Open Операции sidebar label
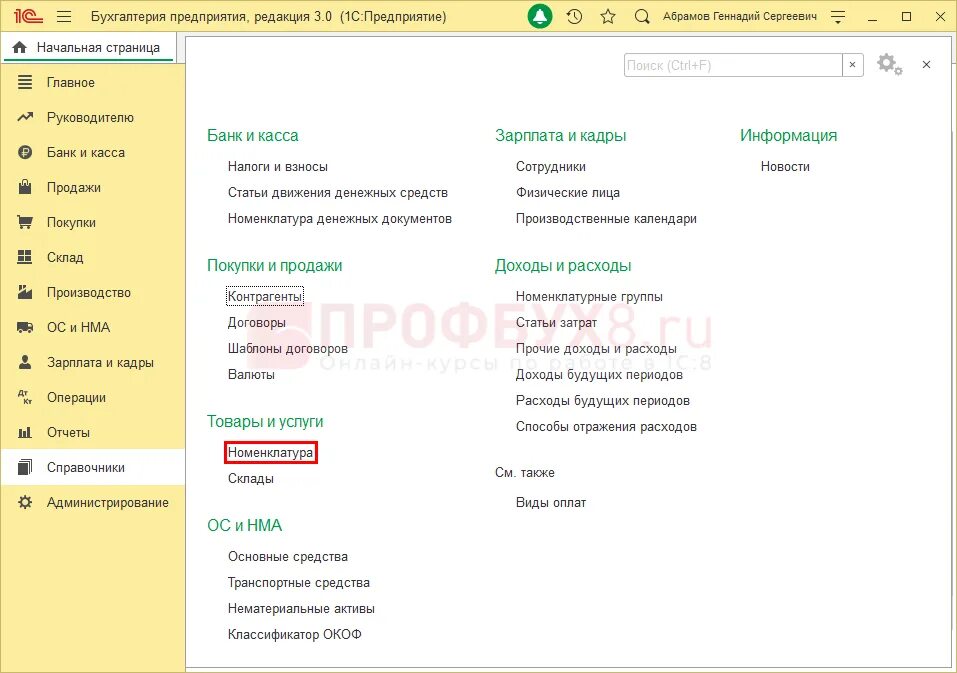 (76, 398)
